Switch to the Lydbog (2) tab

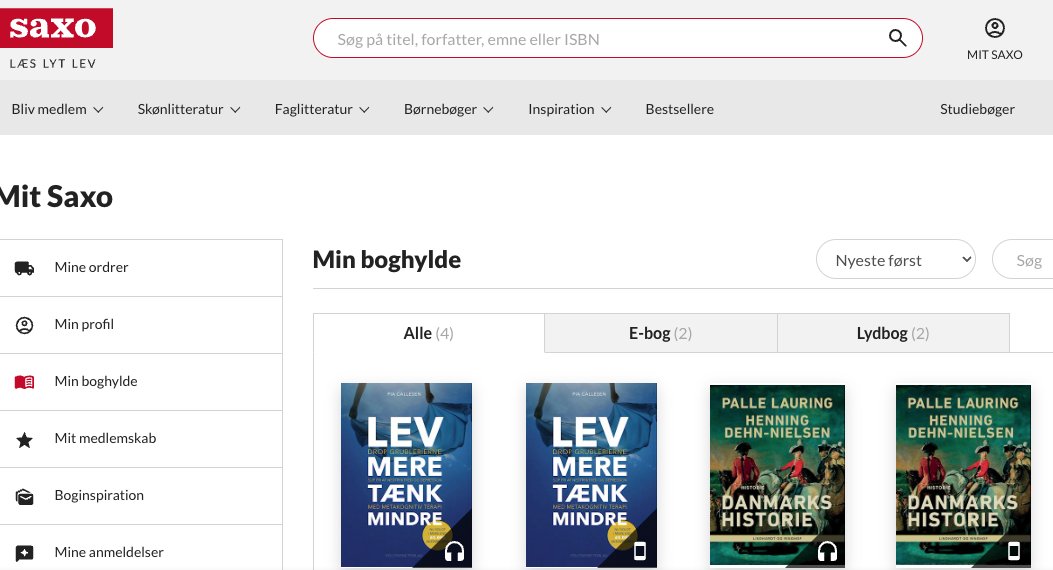(x=892, y=333)
